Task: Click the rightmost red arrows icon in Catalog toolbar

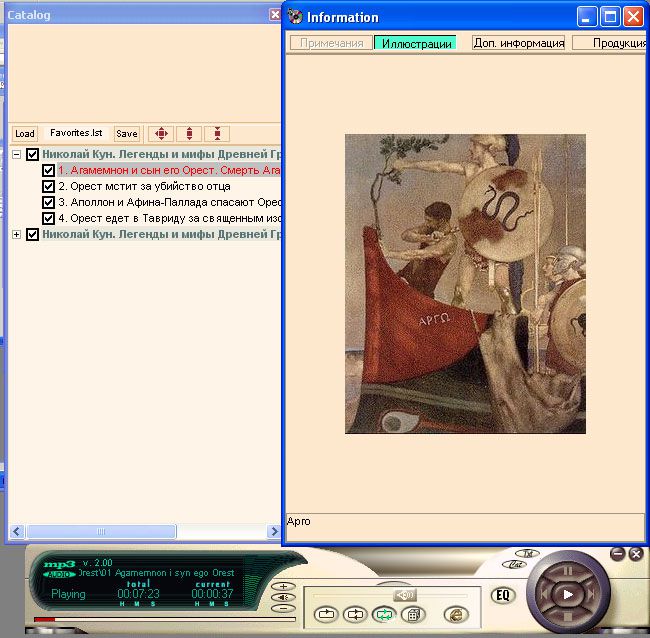Action: click(218, 133)
